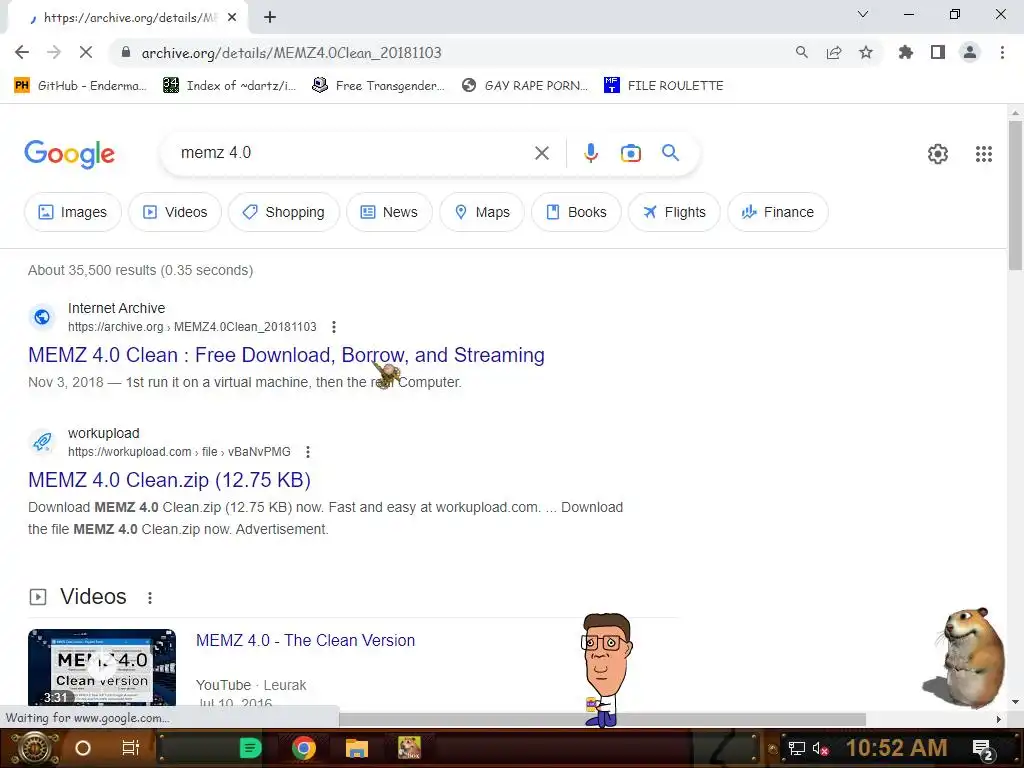Viewport: 1024px width, 768px height.
Task: Filter results by Books
Action: coord(576,212)
